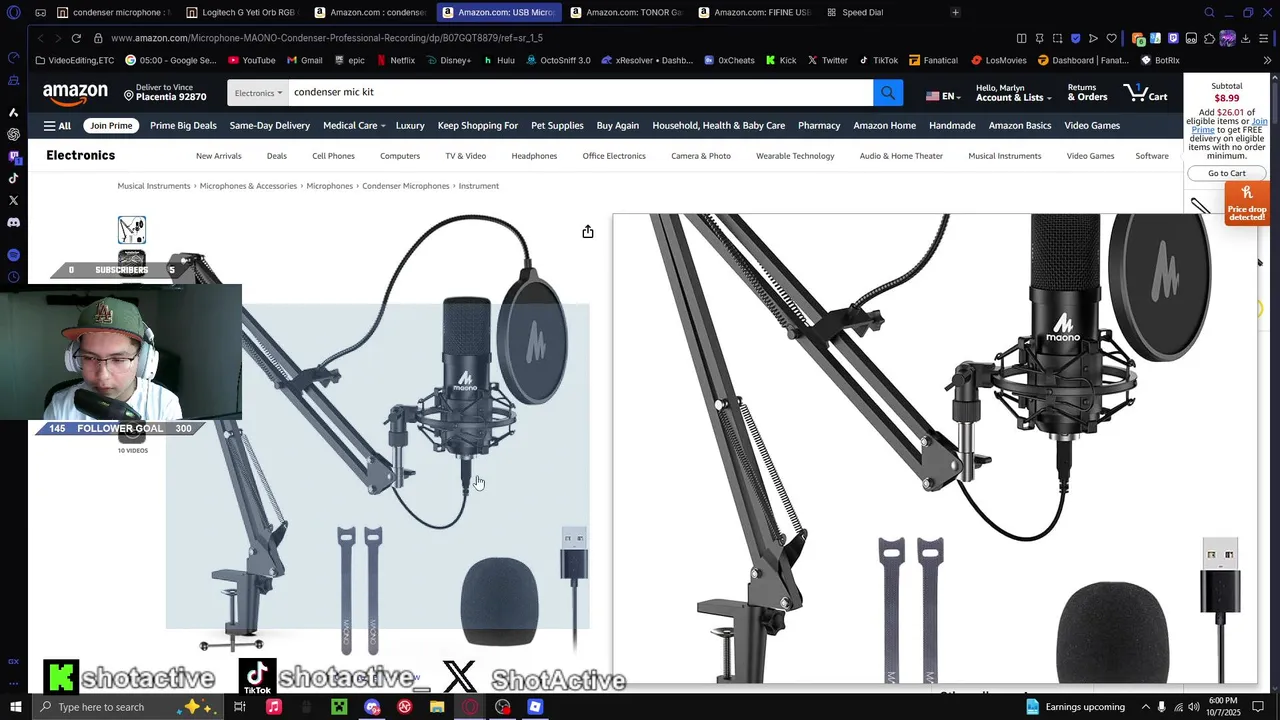Image resolution: width=1280 pixels, height=720 pixels.
Task: Open TikTok in the browser sidebar
Action: coord(13,178)
